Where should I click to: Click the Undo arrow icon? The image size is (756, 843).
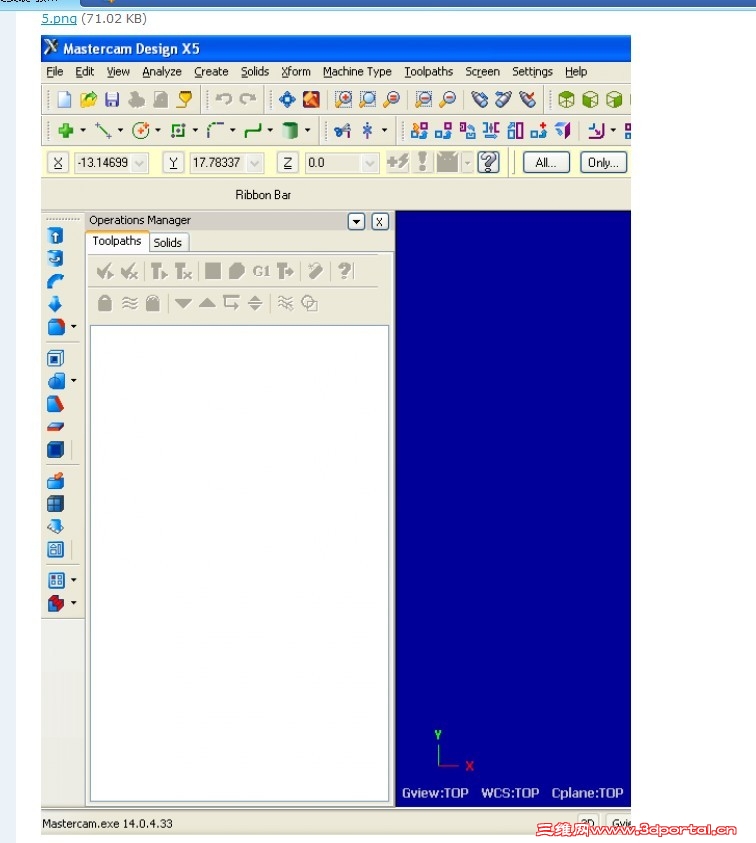(224, 99)
